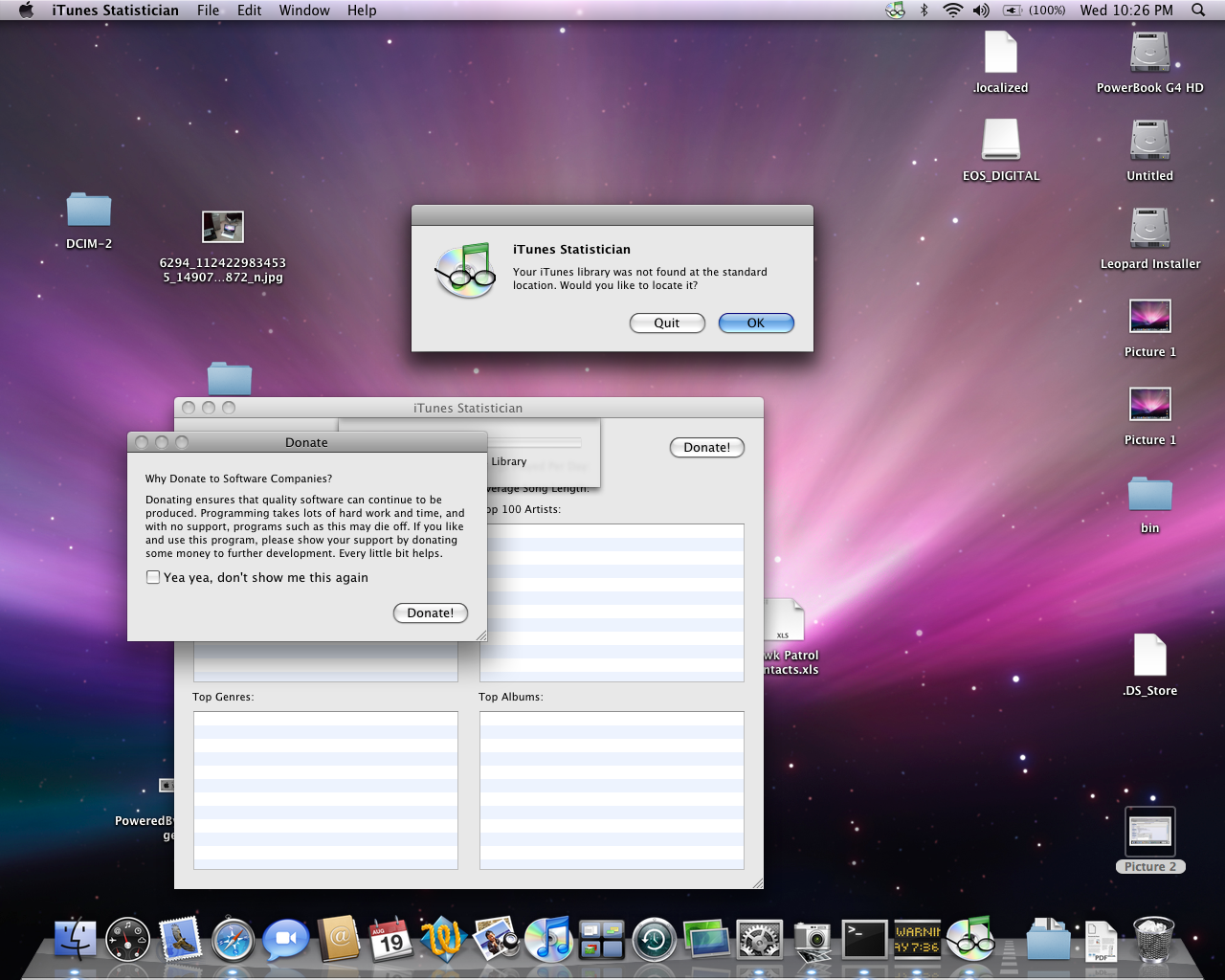
Task: Open Address Book from the Dock
Action: click(x=339, y=940)
